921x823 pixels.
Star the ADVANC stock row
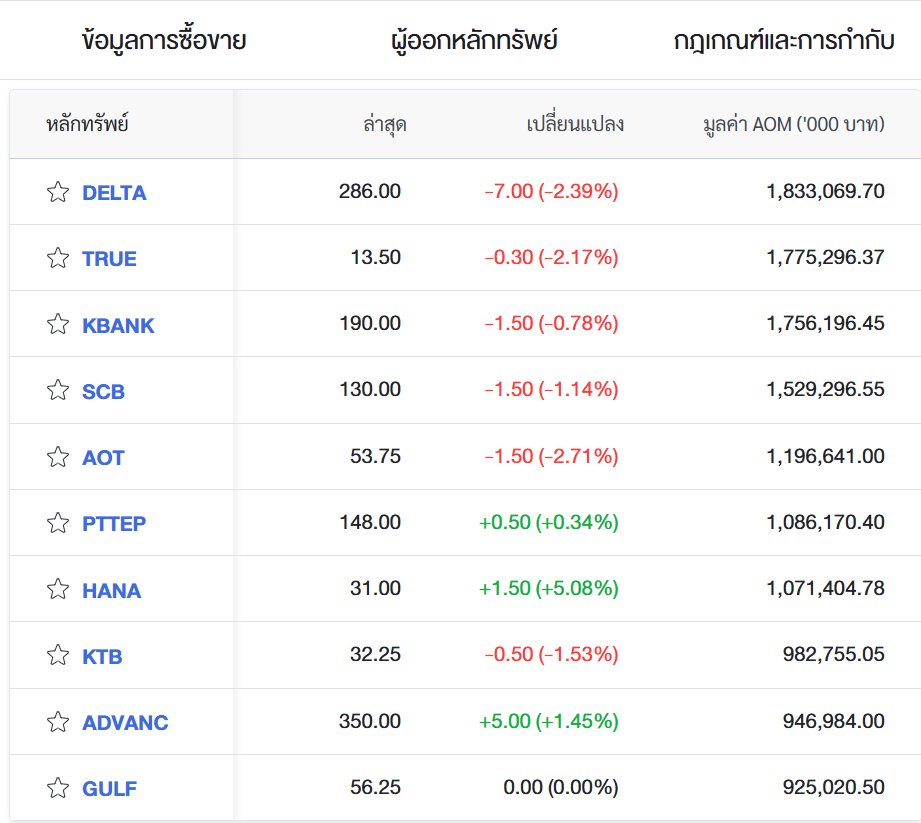(58, 722)
